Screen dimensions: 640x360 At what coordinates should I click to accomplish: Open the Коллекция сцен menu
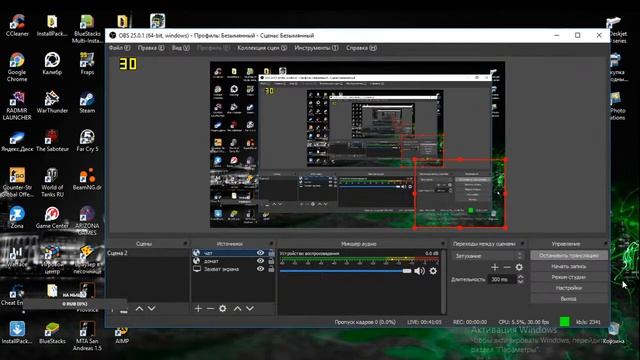262,48
